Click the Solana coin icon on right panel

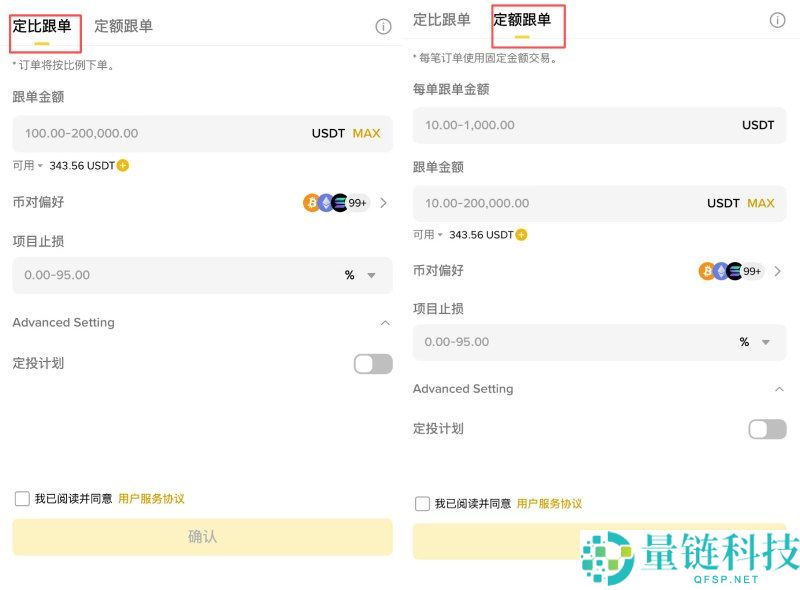(x=734, y=270)
